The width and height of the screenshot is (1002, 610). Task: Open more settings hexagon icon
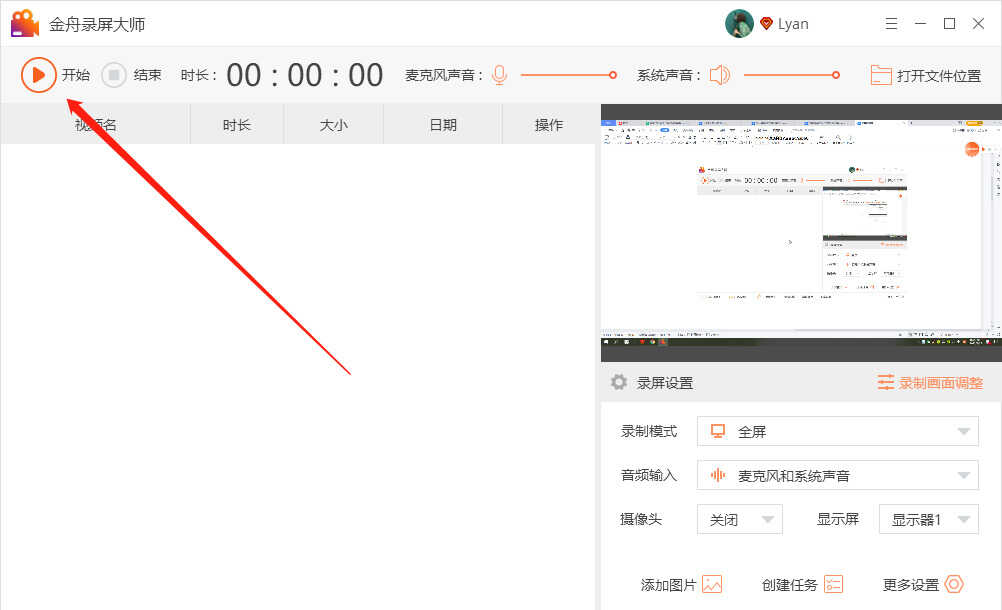(953, 584)
